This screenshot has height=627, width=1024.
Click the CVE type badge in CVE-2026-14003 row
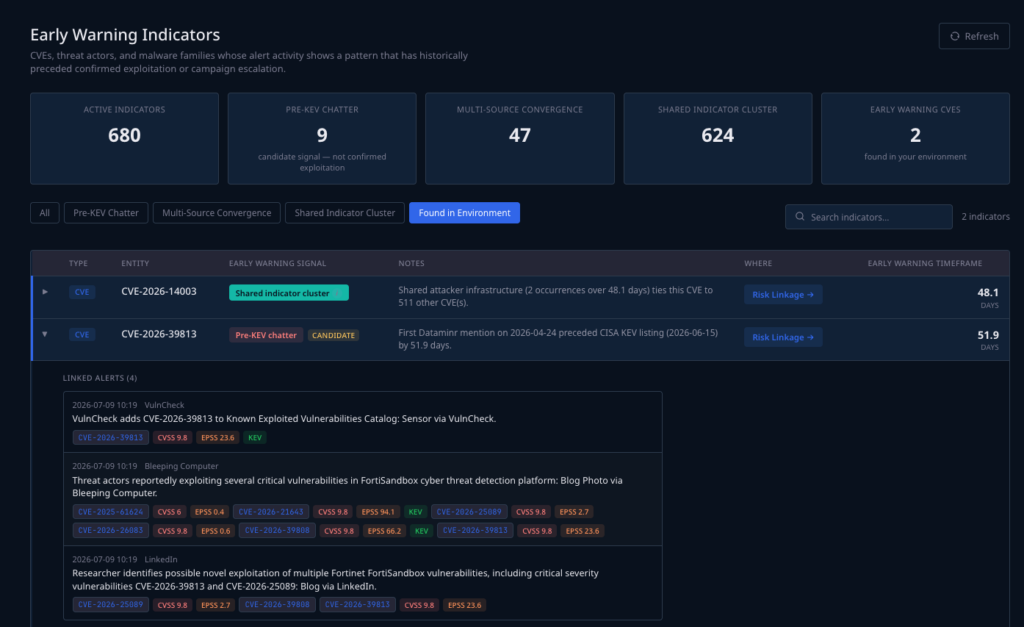click(x=82, y=292)
